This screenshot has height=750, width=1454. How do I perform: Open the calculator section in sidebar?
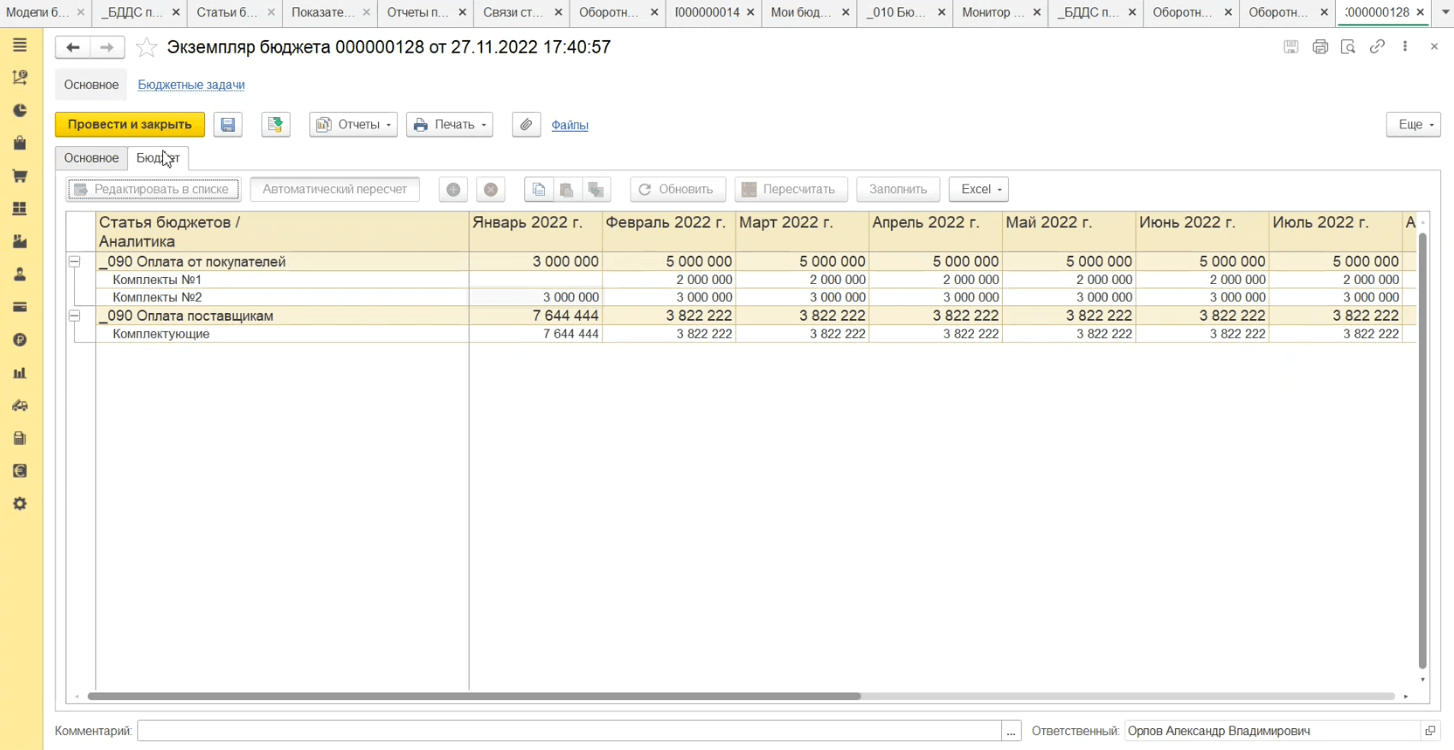tap(20, 438)
